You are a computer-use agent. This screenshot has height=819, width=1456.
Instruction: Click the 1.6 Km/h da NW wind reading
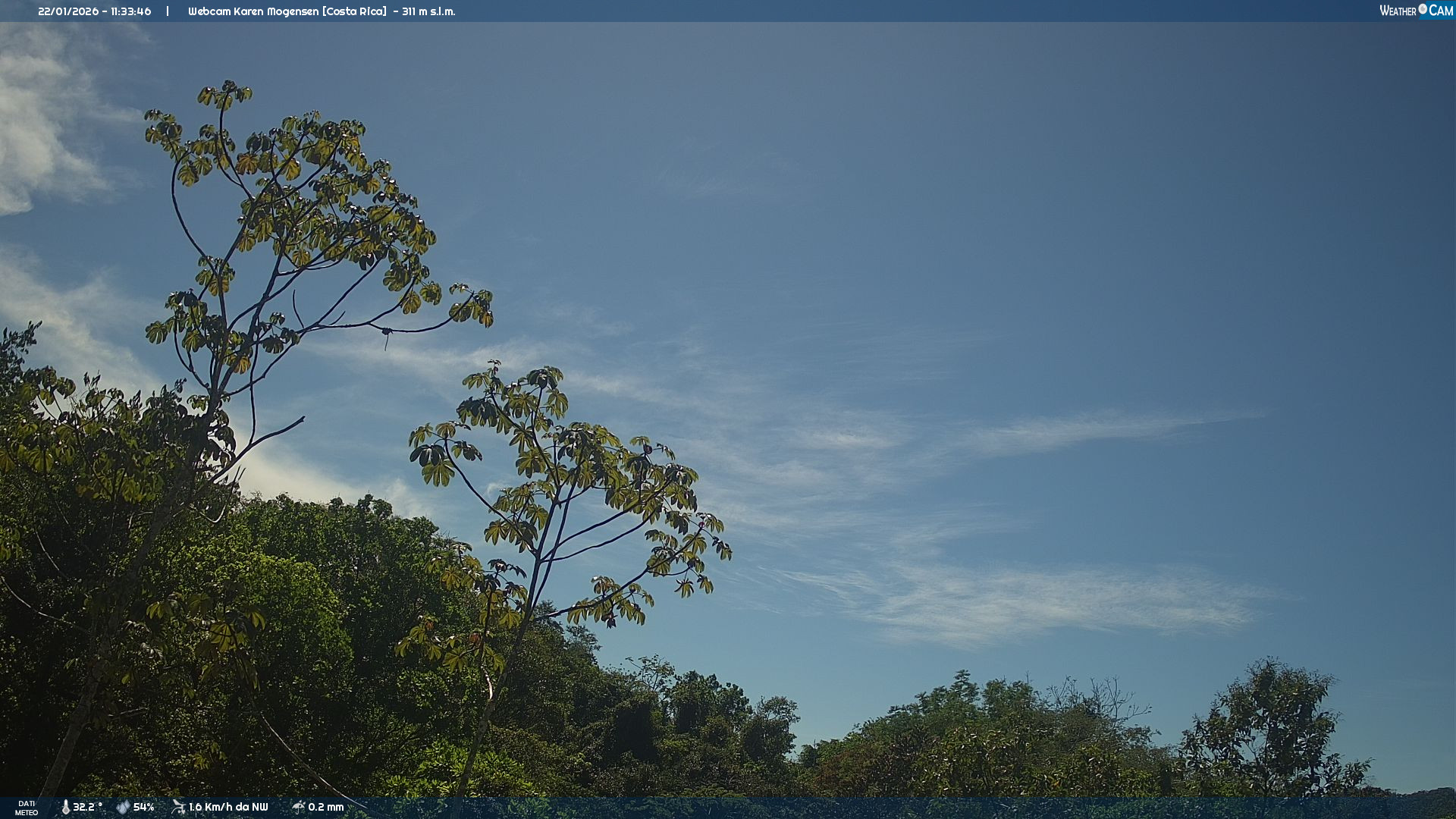tap(228, 807)
